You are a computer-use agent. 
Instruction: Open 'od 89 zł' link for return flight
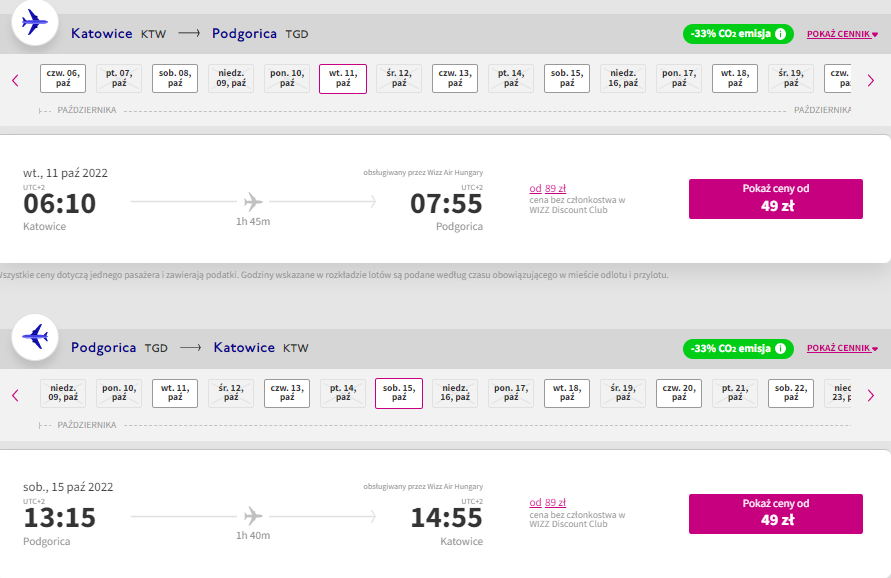pos(548,503)
